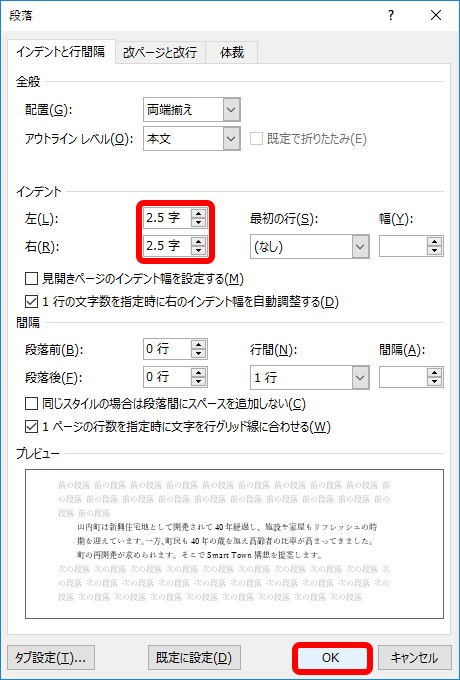Open タブ設定 tab settings button

coord(51,657)
